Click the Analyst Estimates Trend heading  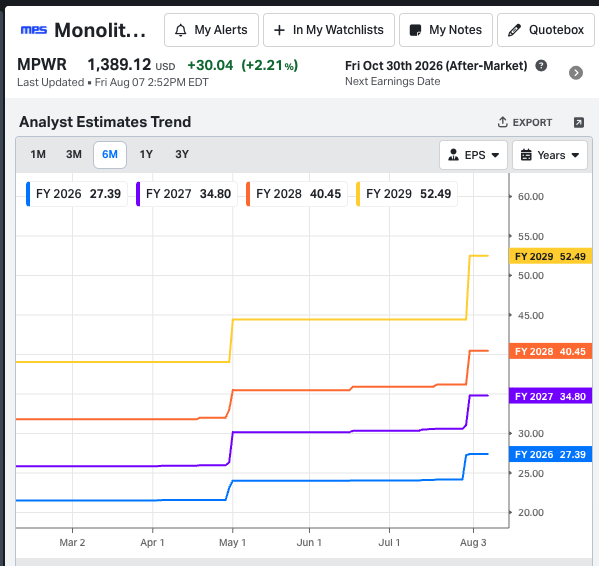[x=105, y=122]
